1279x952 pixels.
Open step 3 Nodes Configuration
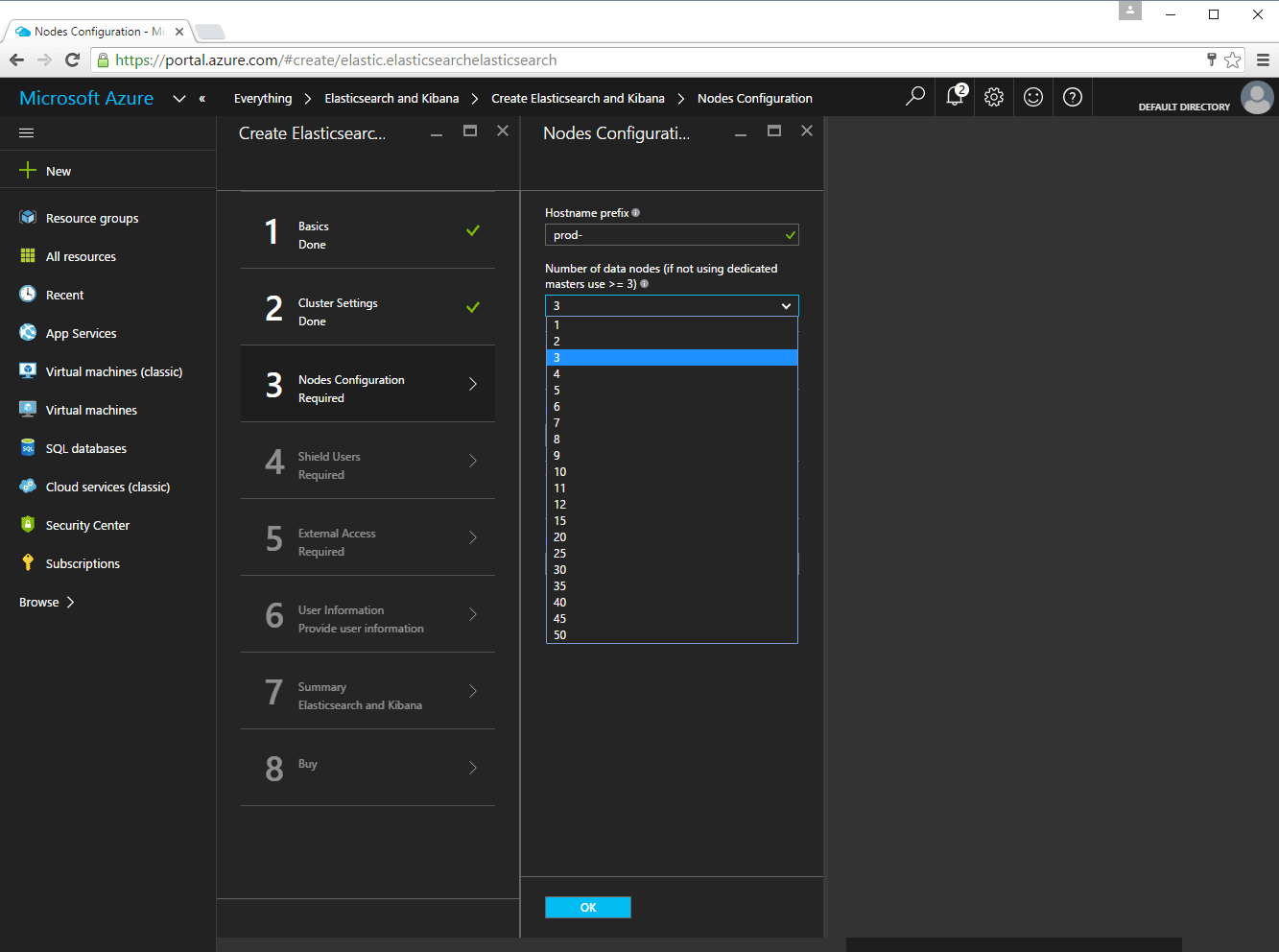(367, 384)
